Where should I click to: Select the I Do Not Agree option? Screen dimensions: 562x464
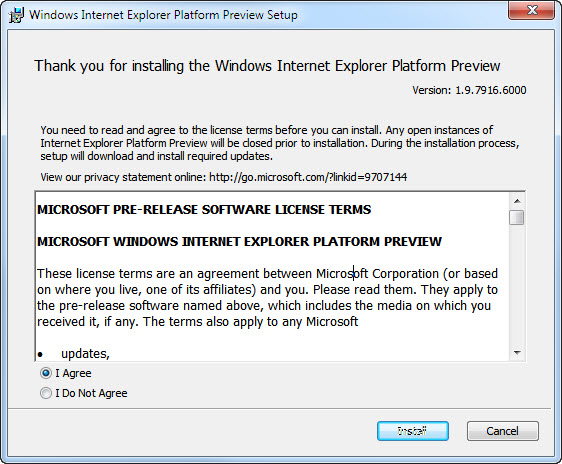(46, 393)
